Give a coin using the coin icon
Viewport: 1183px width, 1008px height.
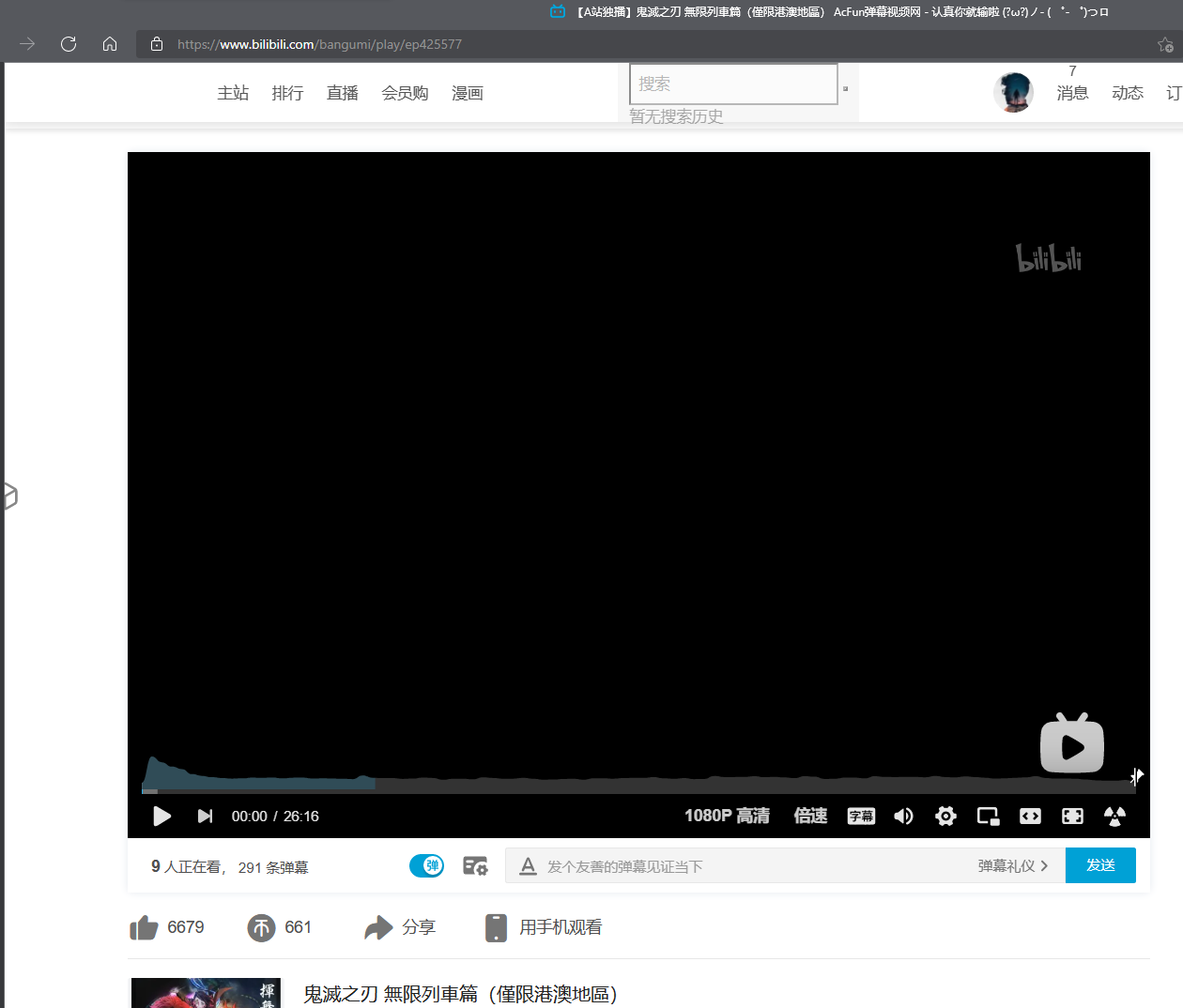(x=261, y=927)
